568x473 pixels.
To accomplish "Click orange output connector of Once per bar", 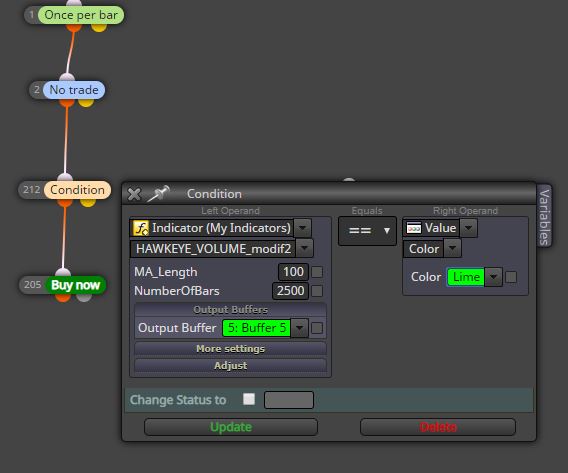I will [74, 28].
